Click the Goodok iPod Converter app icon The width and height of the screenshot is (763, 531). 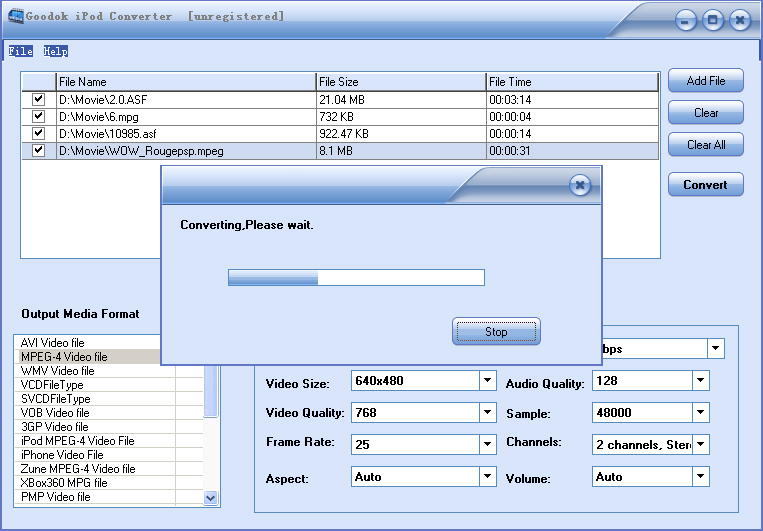pyautogui.click(x=16, y=16)
